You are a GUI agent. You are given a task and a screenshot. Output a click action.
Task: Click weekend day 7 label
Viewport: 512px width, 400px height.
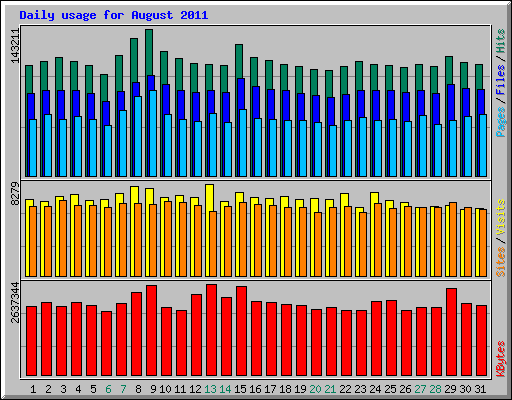tap(123, 389)
